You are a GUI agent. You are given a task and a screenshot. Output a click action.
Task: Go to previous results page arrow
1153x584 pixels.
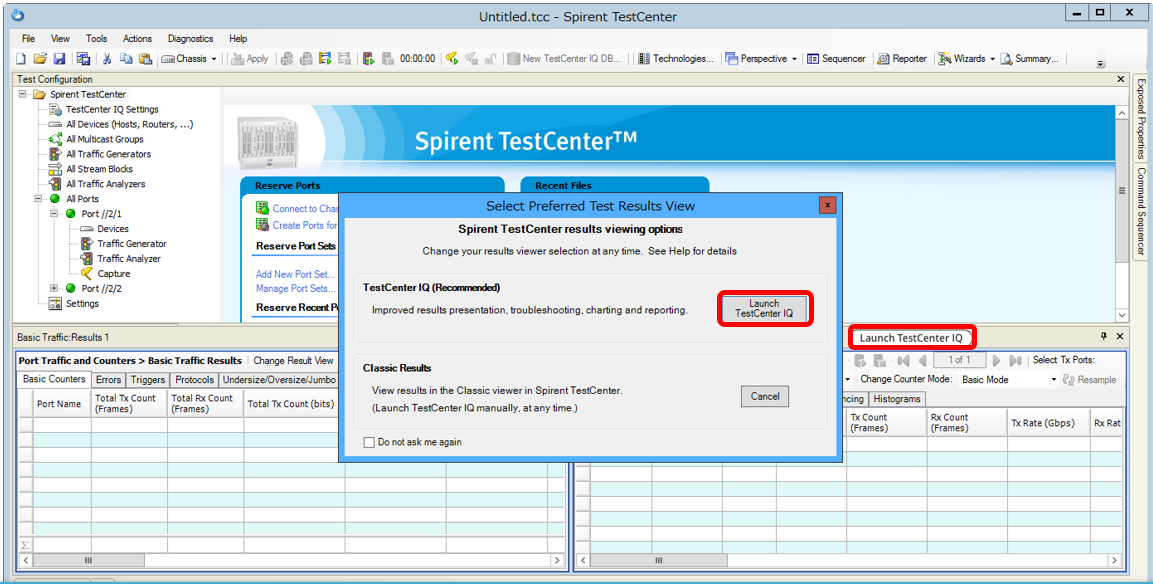click(923, 360)
